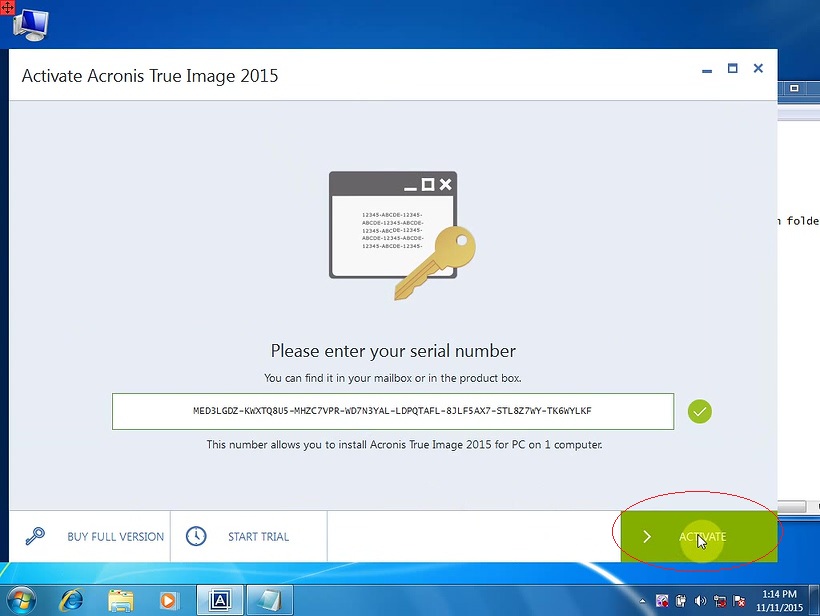Click the security tray icon left of plug
The height and width of the screenshot is (616, 820).
coord(662,601)
